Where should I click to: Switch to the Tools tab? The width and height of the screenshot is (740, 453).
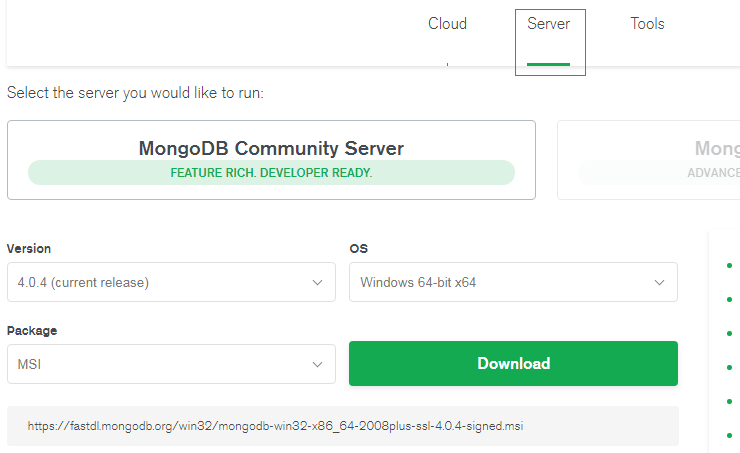(647, 24)
